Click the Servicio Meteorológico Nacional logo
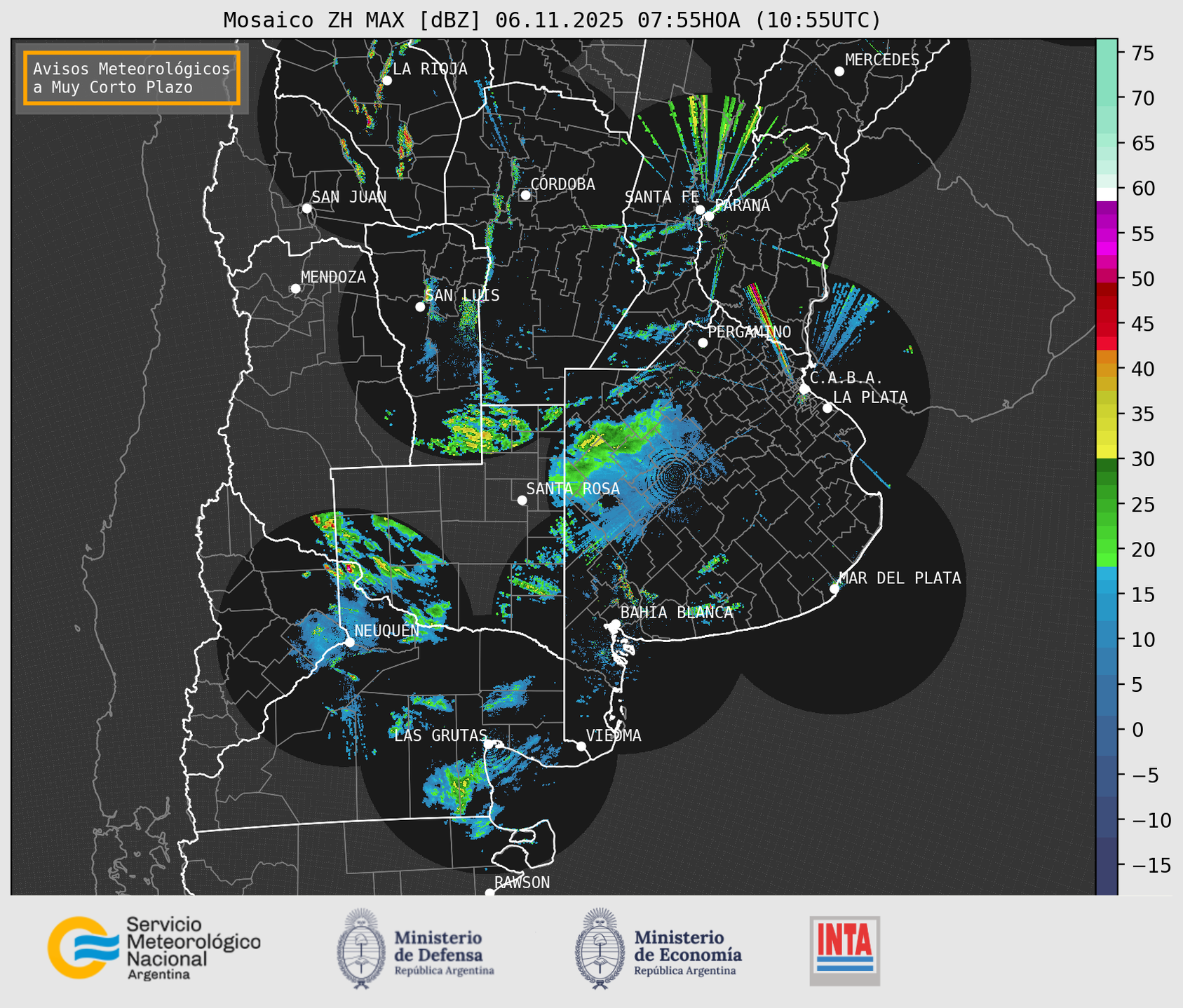Screen dimensions: 1183x1008 (x=154, y=948)
